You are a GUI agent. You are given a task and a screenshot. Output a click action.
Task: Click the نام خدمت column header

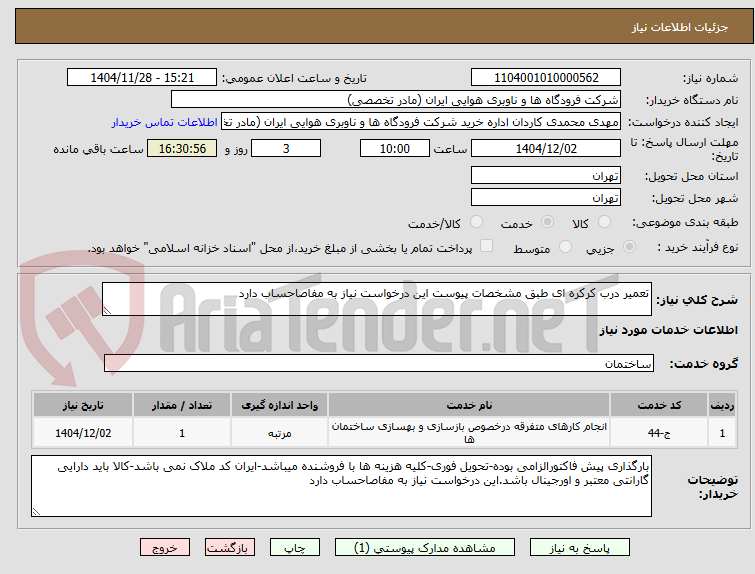[x=469, y=405]
